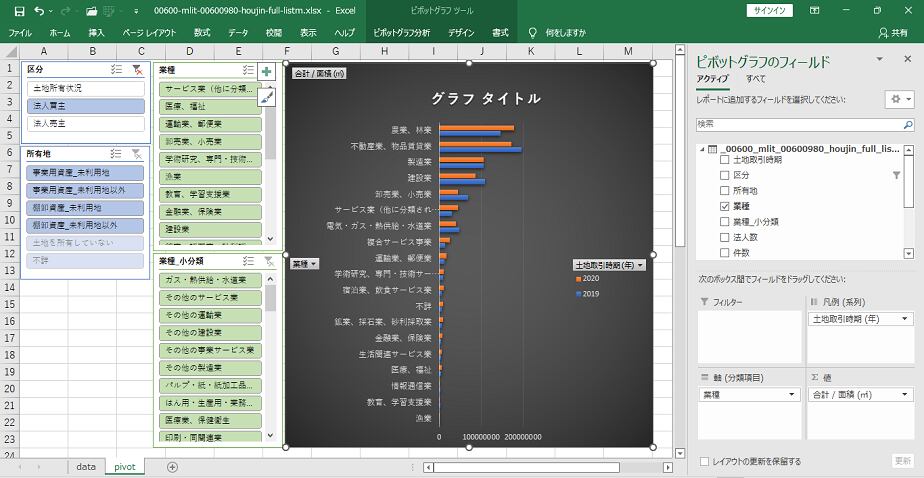Open the chart styles paintbrush button
Screen dimensions: 924x478
pos(266,96)
